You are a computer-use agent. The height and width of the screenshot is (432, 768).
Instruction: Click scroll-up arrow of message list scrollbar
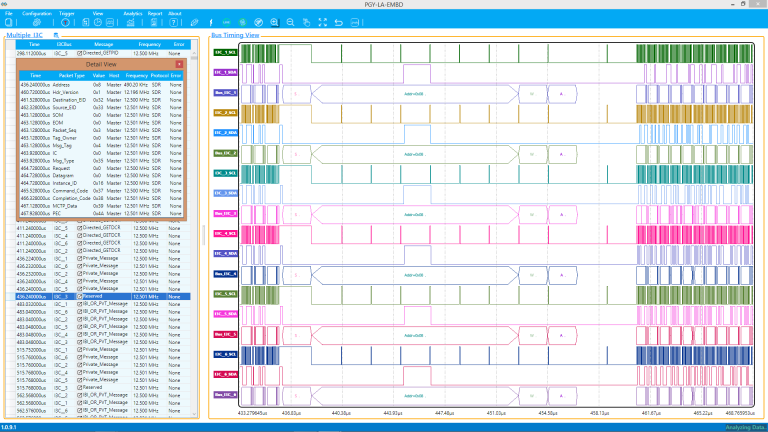click(x=194, y=52)
